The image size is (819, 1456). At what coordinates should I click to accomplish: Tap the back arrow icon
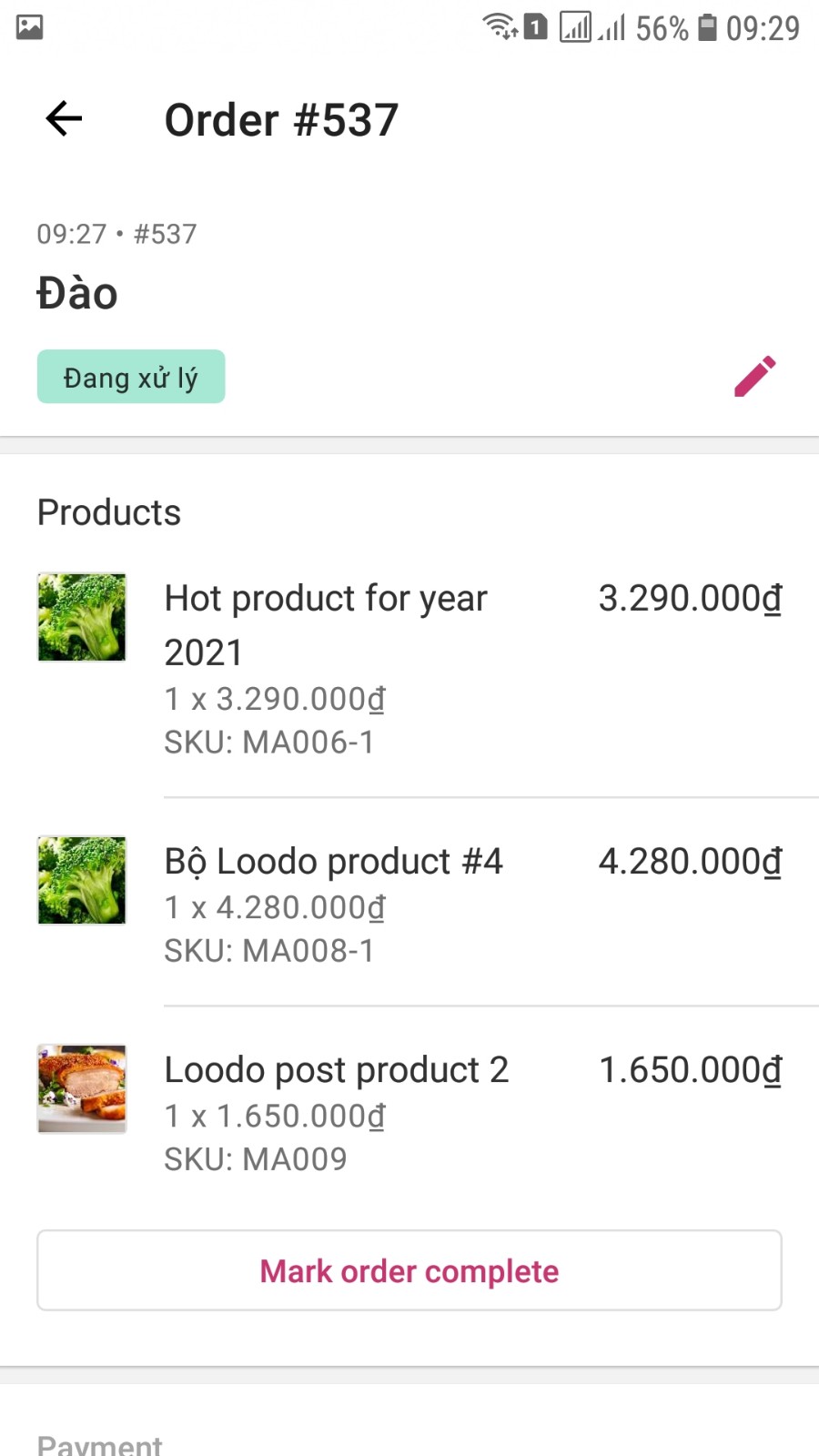coord(64,118)
